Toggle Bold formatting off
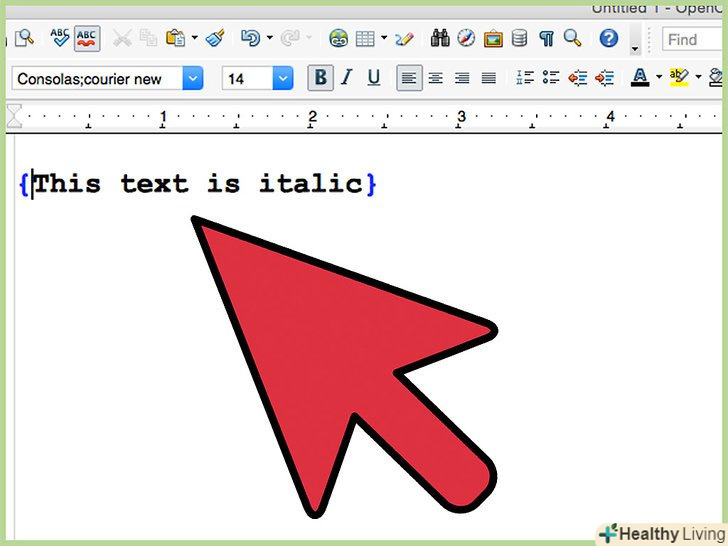This screenshot has width=728, height=546. point(320,78)
